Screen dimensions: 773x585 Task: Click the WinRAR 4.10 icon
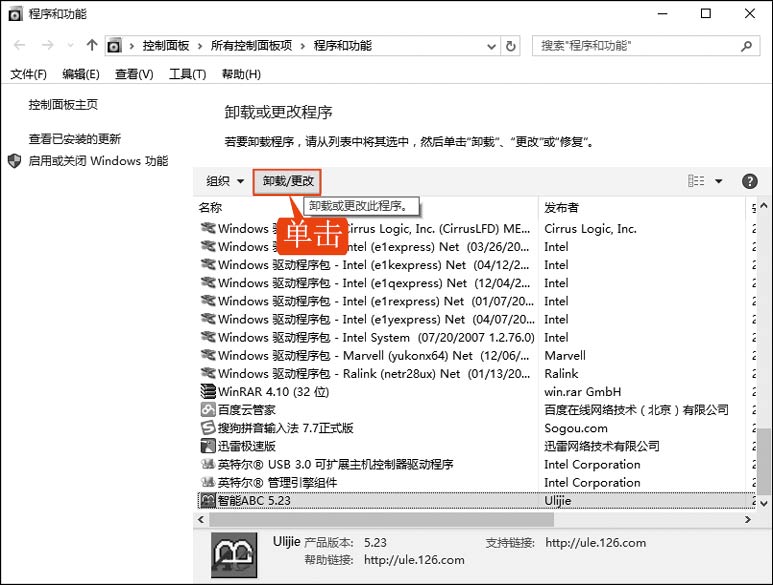tap(208, 391)
